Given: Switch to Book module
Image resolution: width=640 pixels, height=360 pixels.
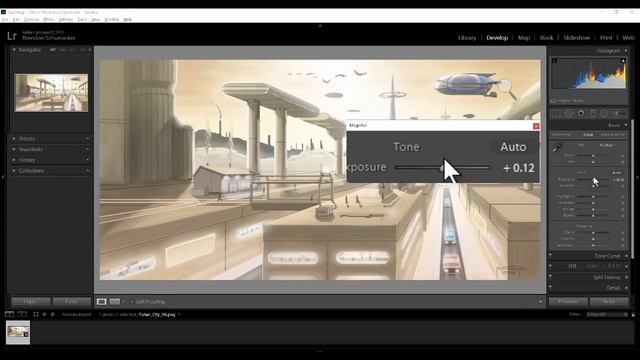Looking at the screenshot, I should (547, 38).
